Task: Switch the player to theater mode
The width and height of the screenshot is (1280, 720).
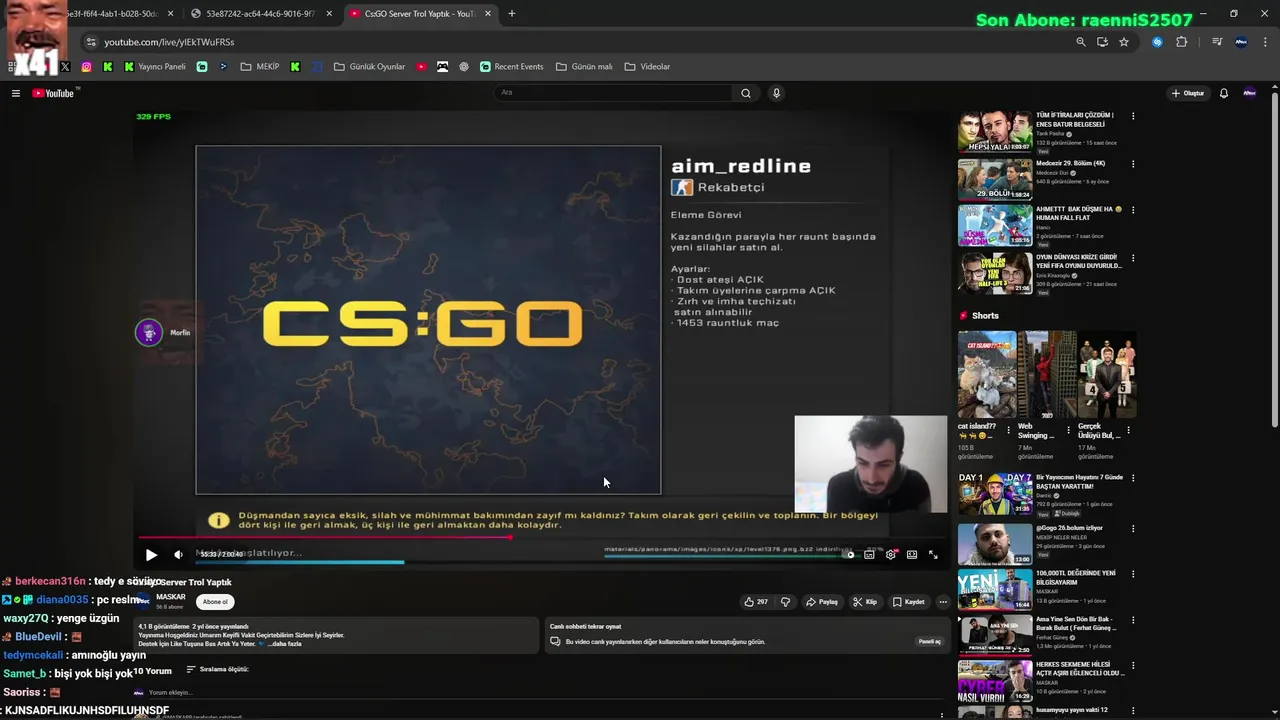Action: click(912, 554)
